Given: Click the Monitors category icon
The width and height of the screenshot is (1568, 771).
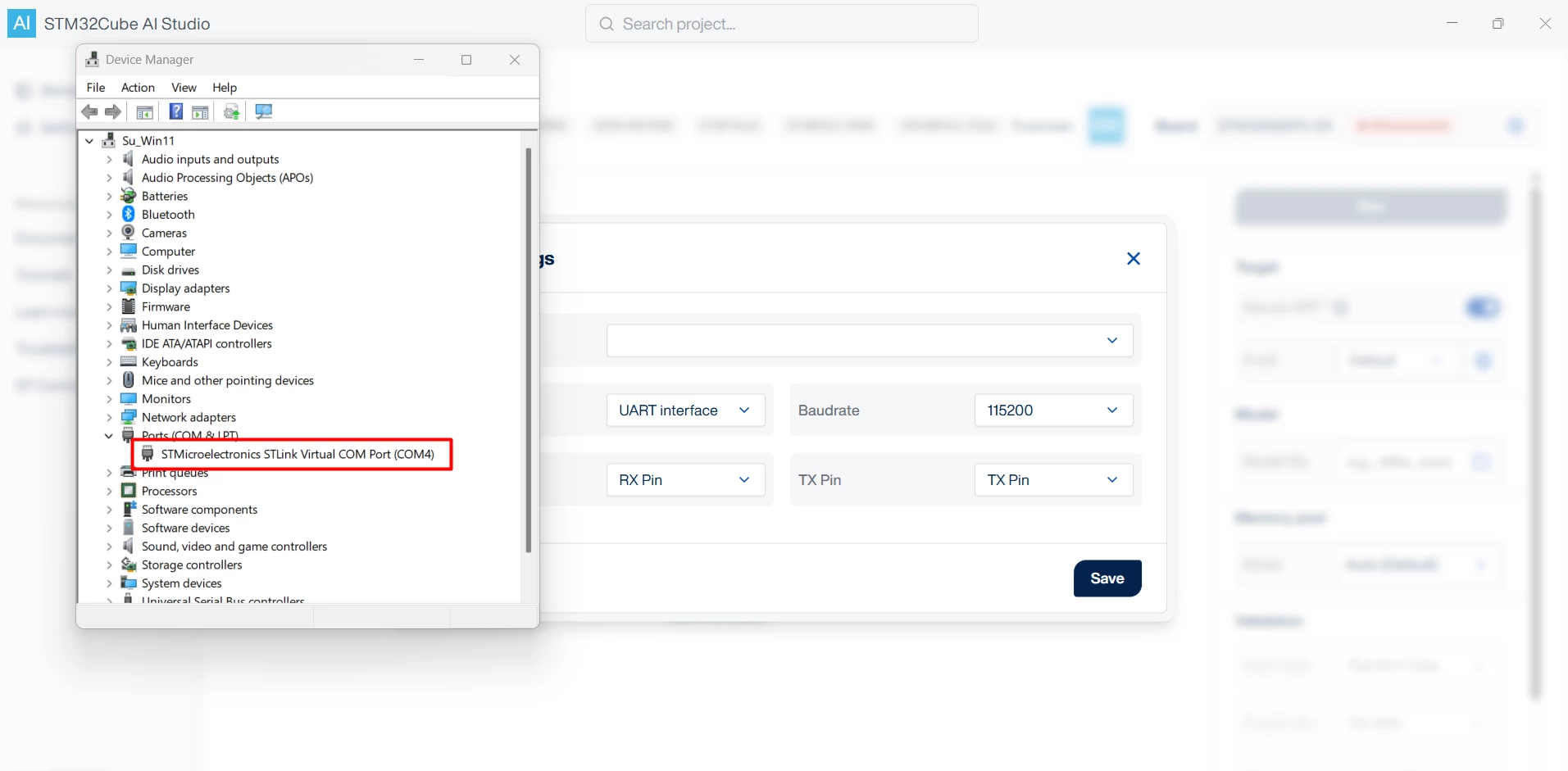Looking at the screenshot, I should pos(129,398).
